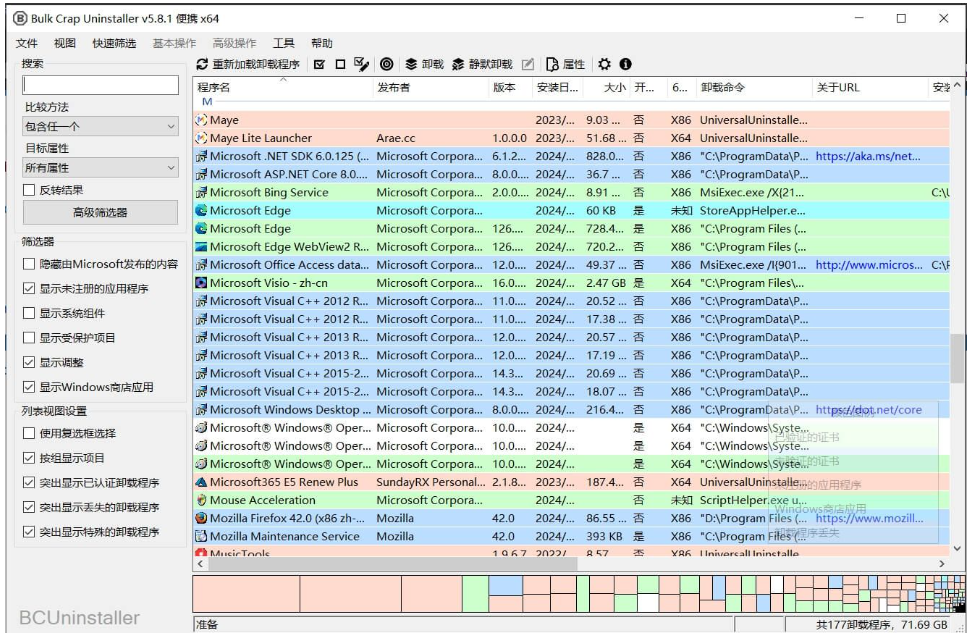Click the Mozilla Maintenance Service icon
The image size is (974, 635).
[x=201, y=536]
